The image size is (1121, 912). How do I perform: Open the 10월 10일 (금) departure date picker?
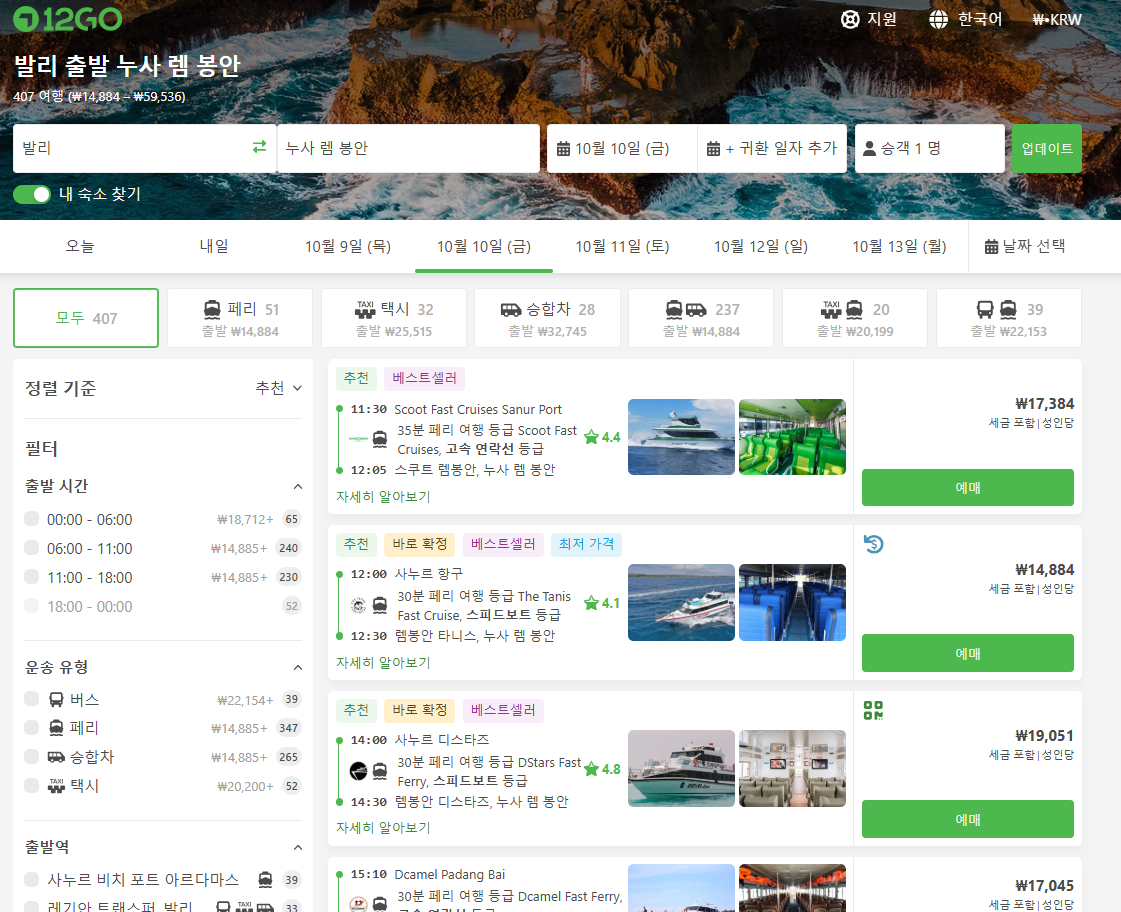pyautogui.click(x=622, y=149)
